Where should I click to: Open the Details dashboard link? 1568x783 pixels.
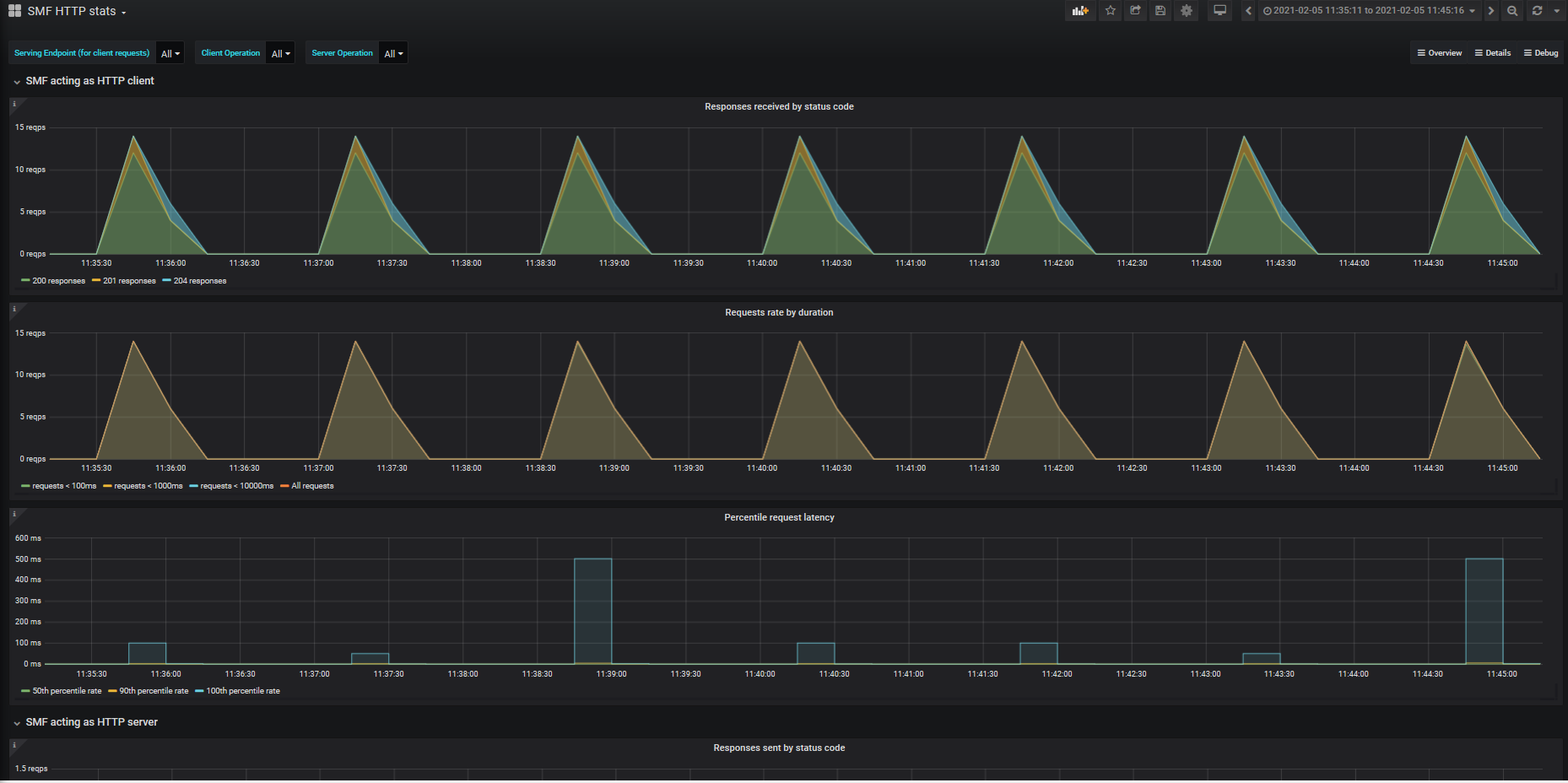pos(1493,53)
